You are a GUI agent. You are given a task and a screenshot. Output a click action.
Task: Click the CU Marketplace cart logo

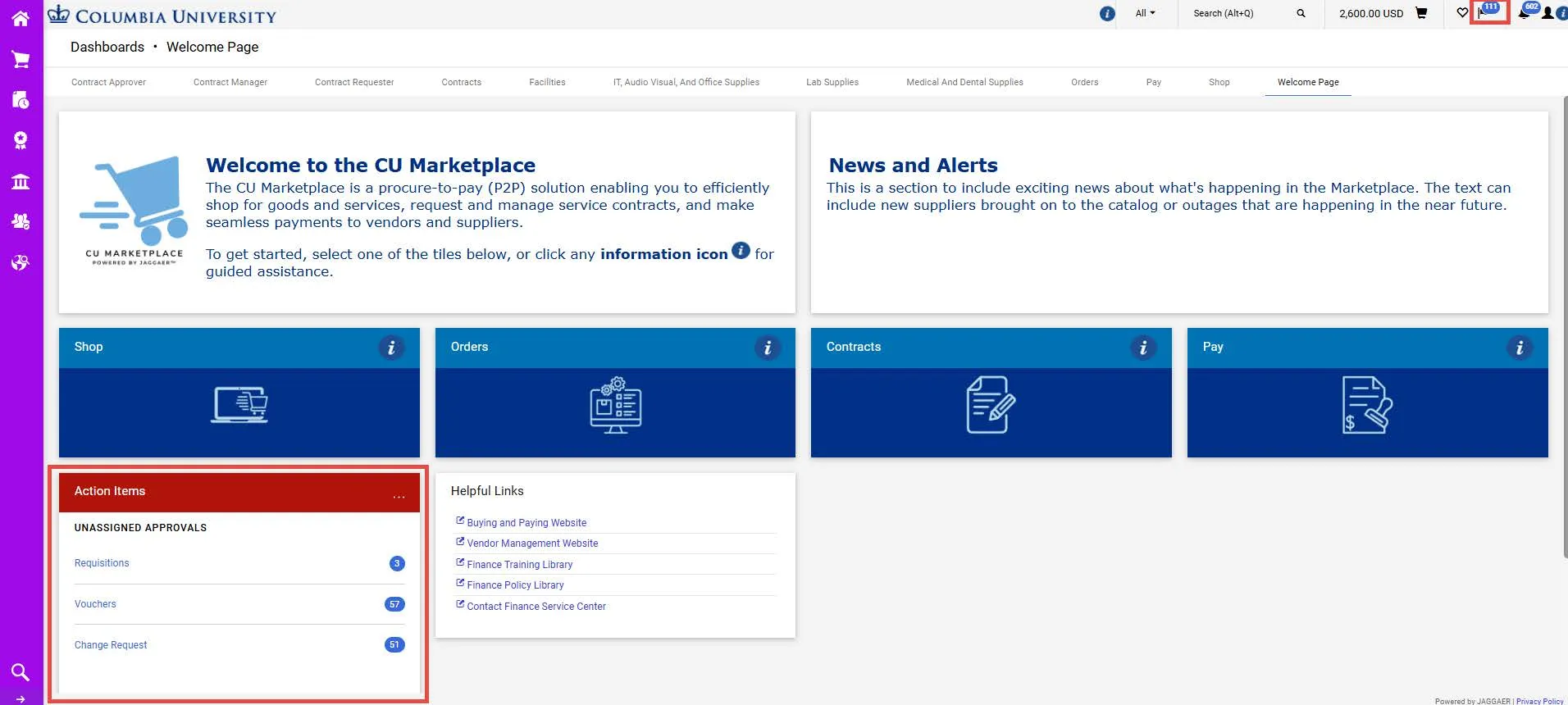pos(134,211)
